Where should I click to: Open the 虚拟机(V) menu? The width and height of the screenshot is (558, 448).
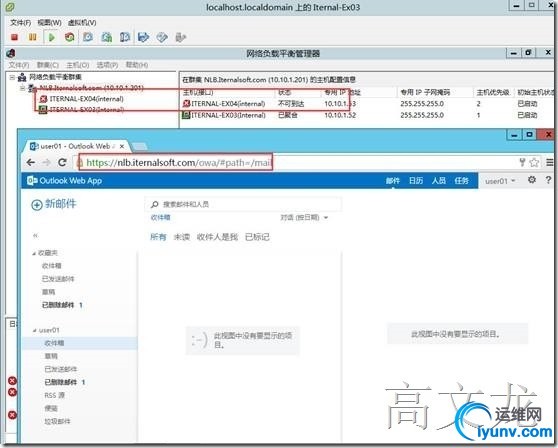point(82,22)
